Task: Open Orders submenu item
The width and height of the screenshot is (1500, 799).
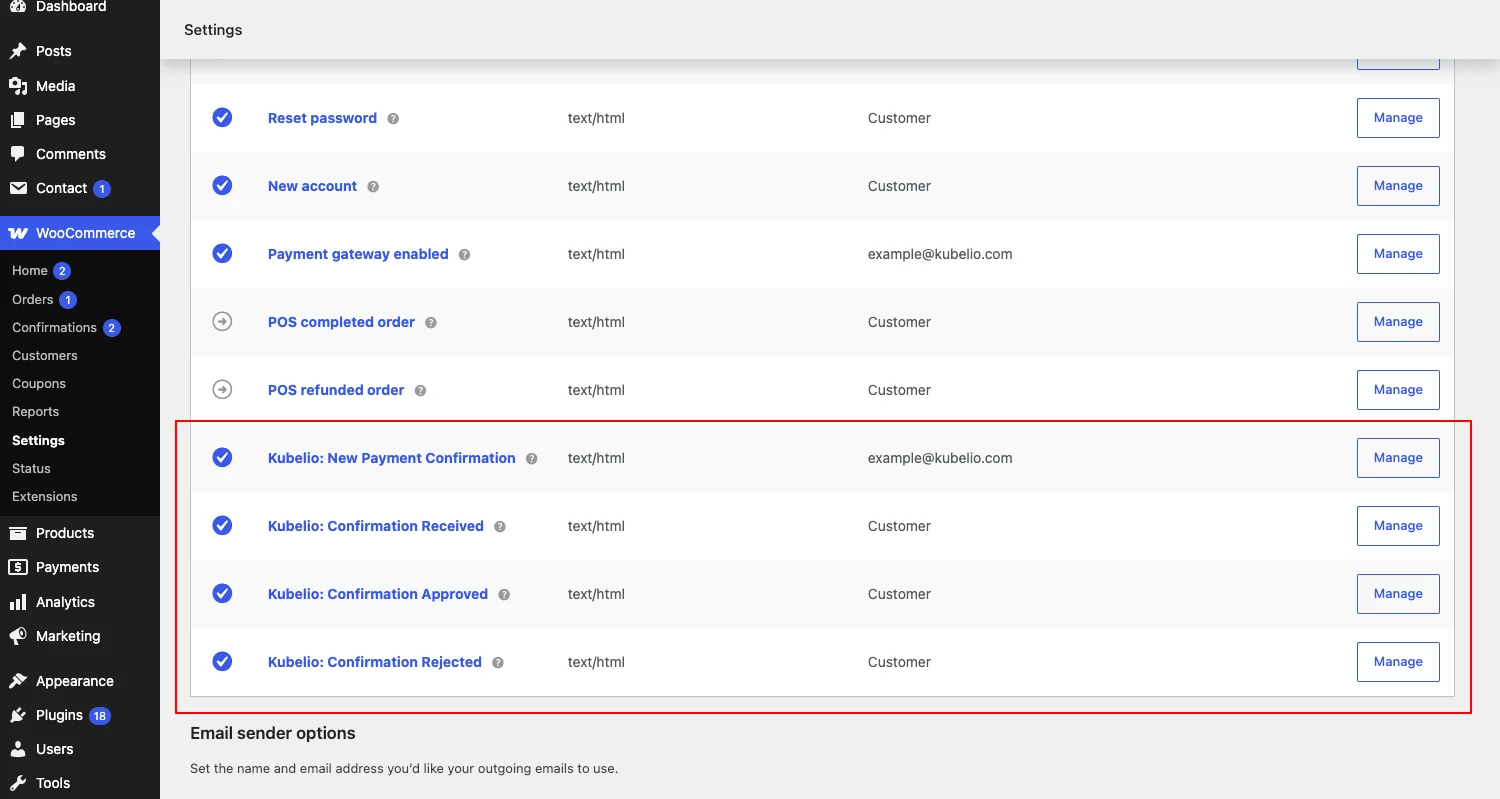Action: pyautogui.click(x=33, y=300)
